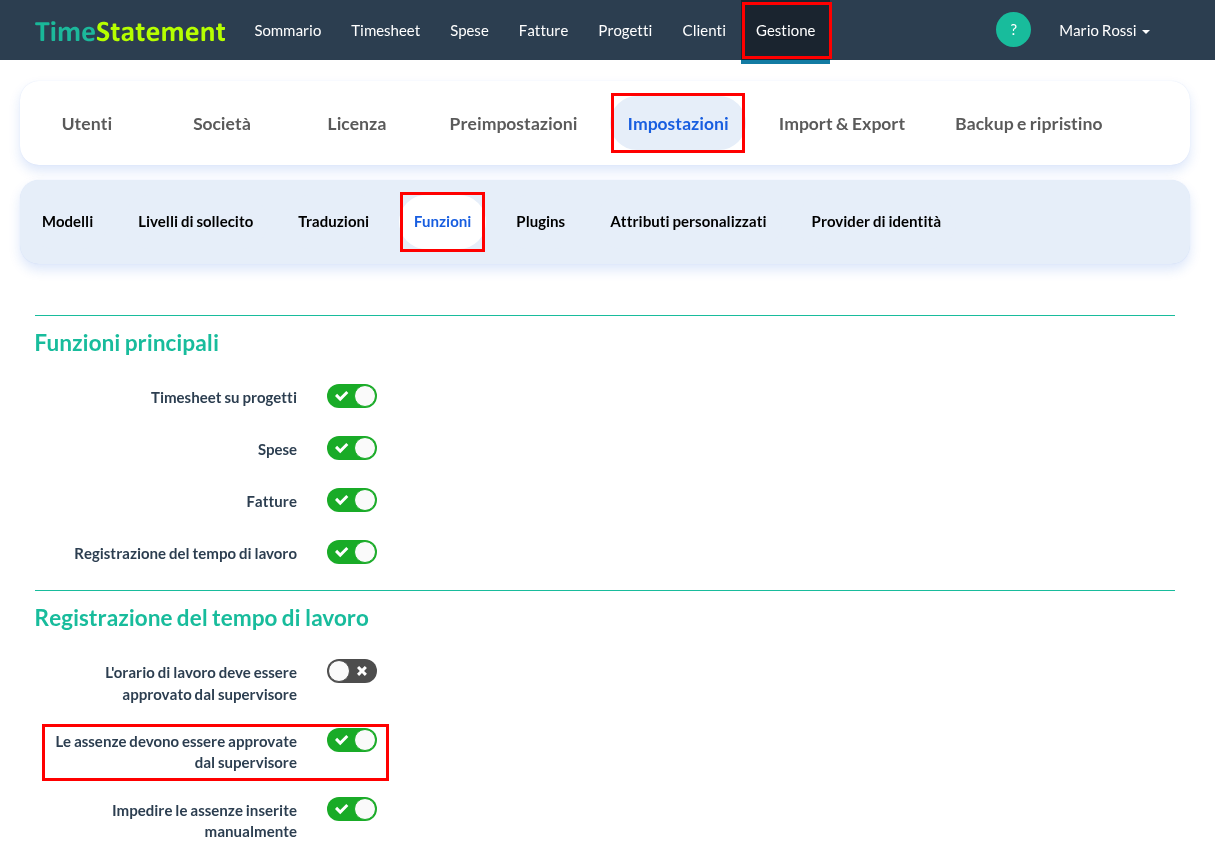Select the Licenza tab
The width and height of the screenshot is (1215, 858).
[x=357, y=124]
